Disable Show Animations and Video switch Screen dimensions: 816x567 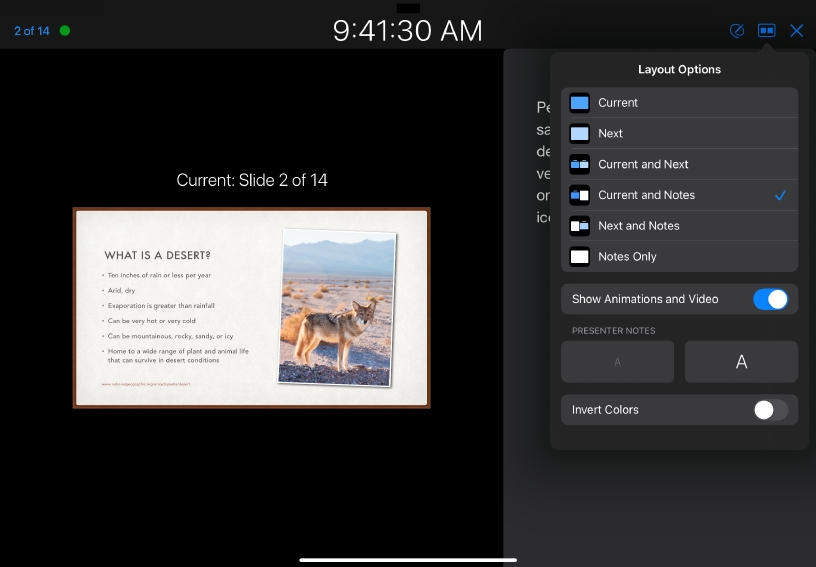tap(770, 299)
